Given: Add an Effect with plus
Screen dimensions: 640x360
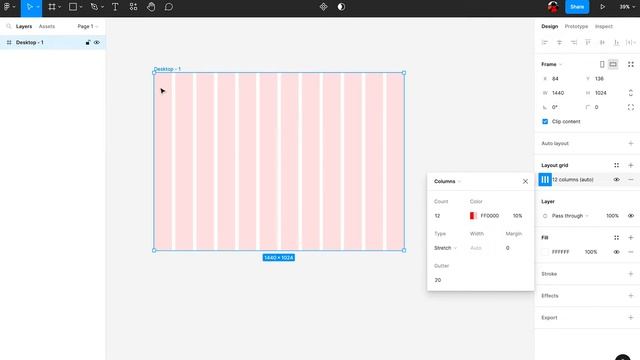Looking at the screenshot, I should point(631,296).
